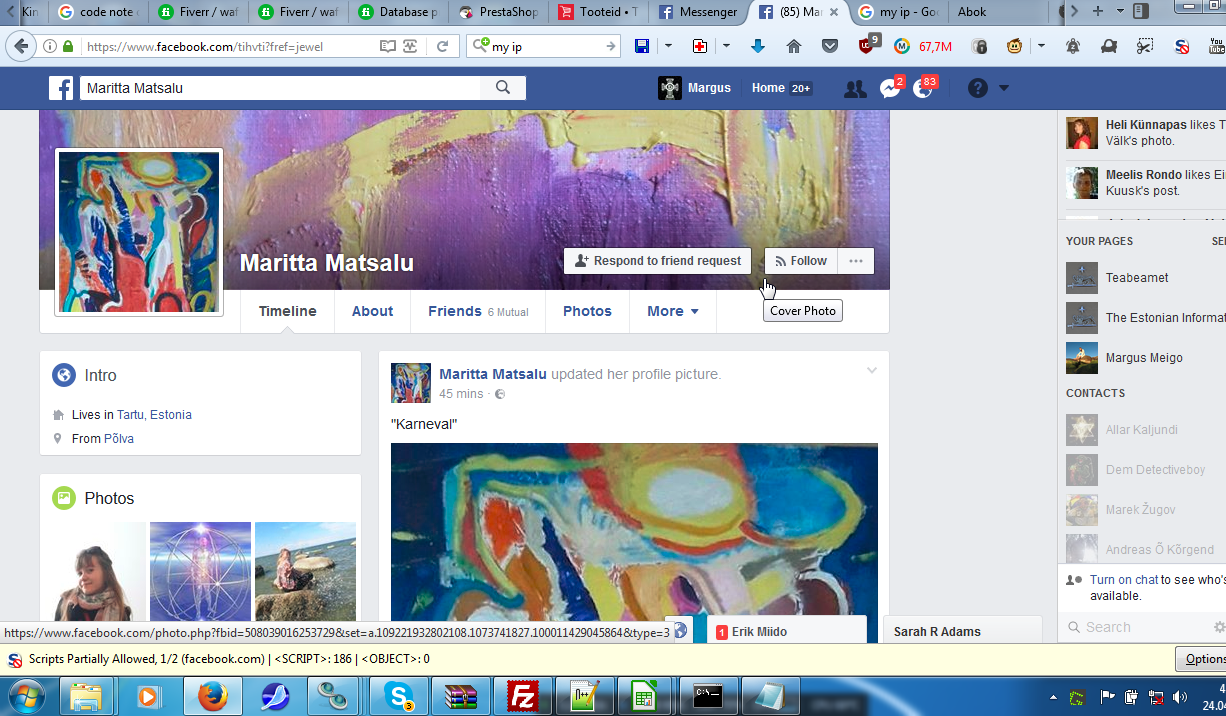Viewport: 1226px width, 716px height.
Task: Open the post options chevron
Action: (x=871, y=371)
